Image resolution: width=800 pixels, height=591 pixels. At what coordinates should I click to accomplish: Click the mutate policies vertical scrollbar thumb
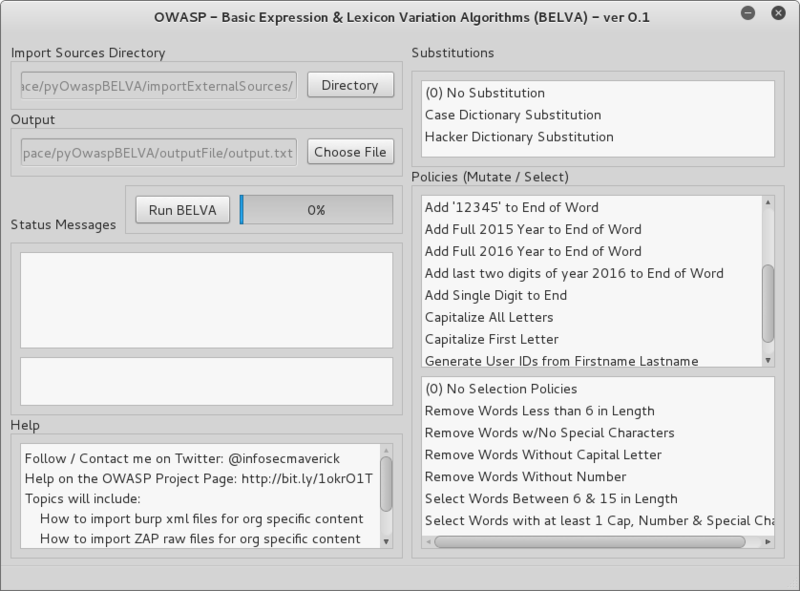click(767, 303)
